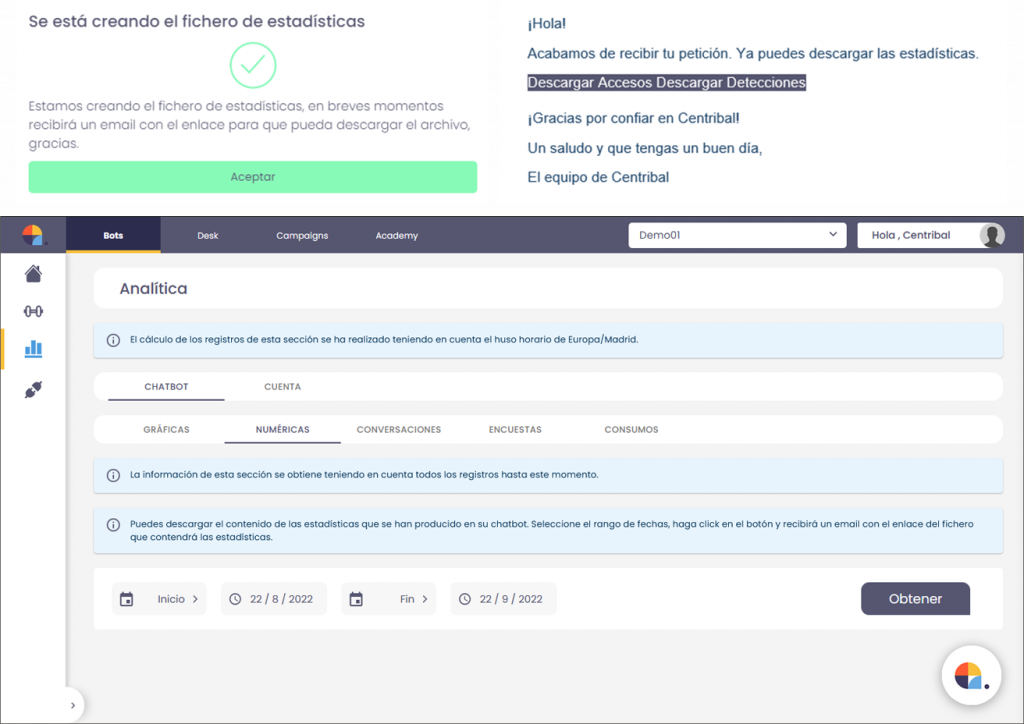Viewport: 1024px width, 724px height.
Task: Click the Home icon in the sidebar
Action: click(33, 273)
